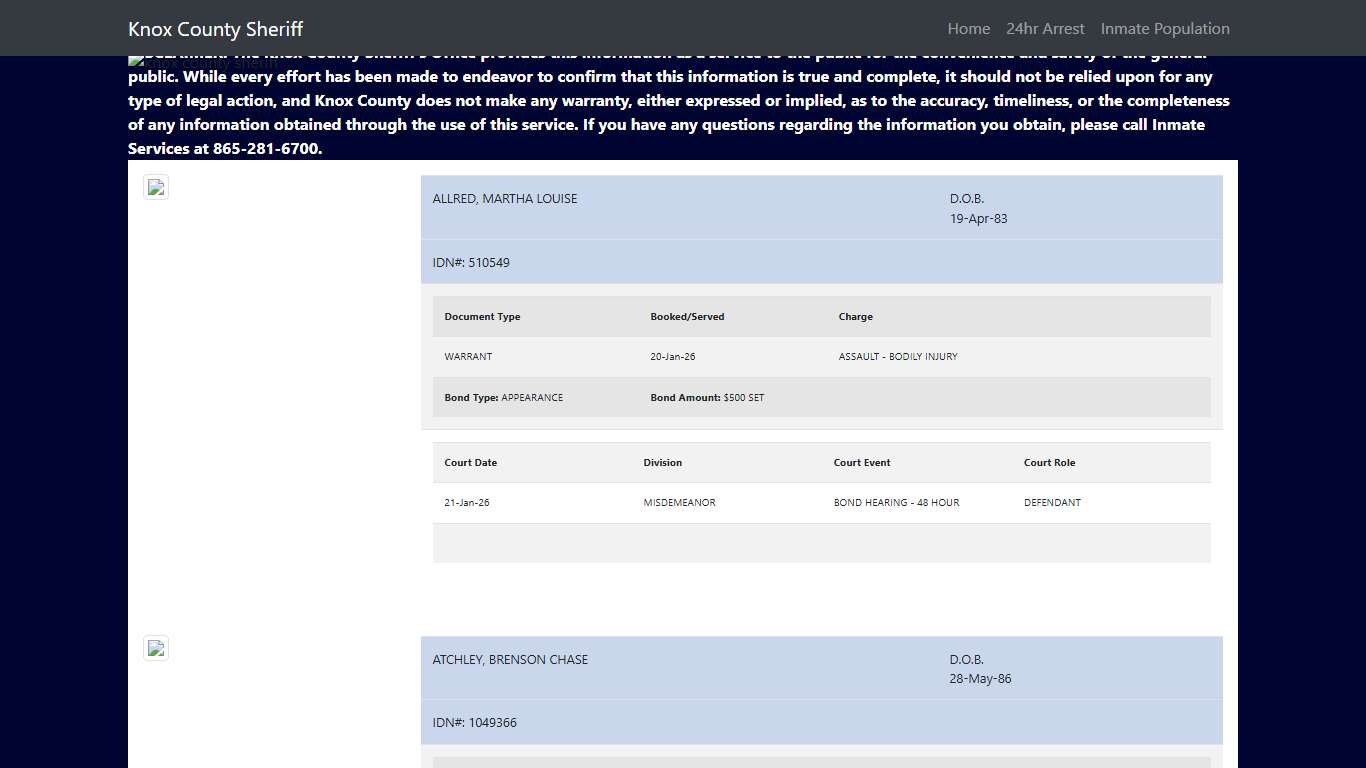This screenshot has height=768, width=1366.
Task: Open the Inmate Population page
Action: (x=1165, y=28)
